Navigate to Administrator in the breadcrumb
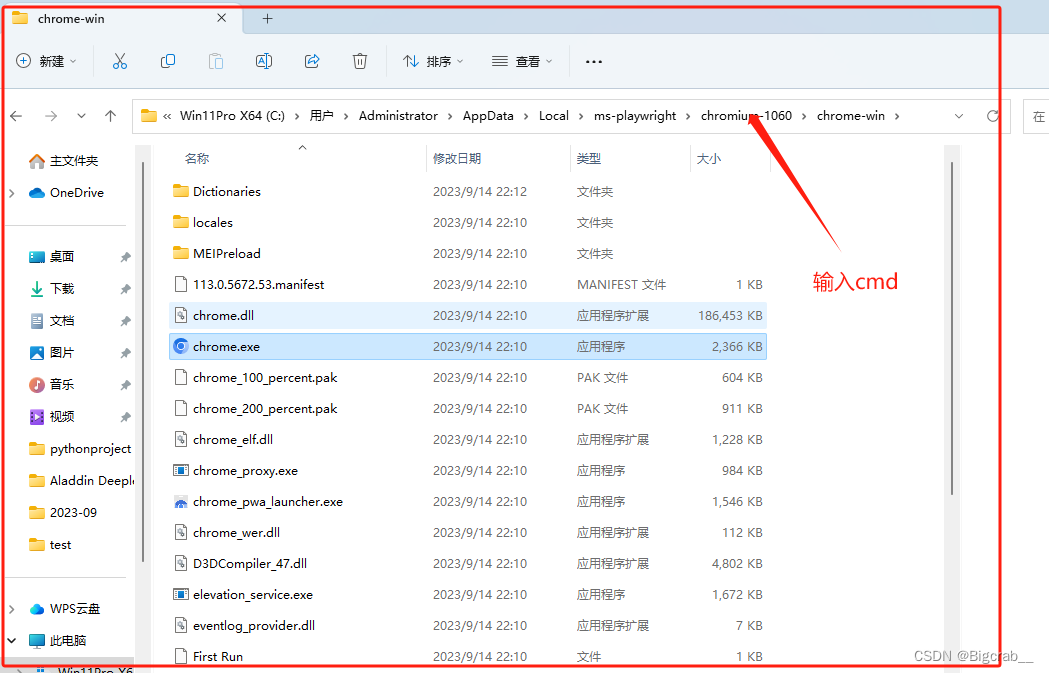Image resolution: width=1049 pixels, height=673 pixels. point(398,116)
